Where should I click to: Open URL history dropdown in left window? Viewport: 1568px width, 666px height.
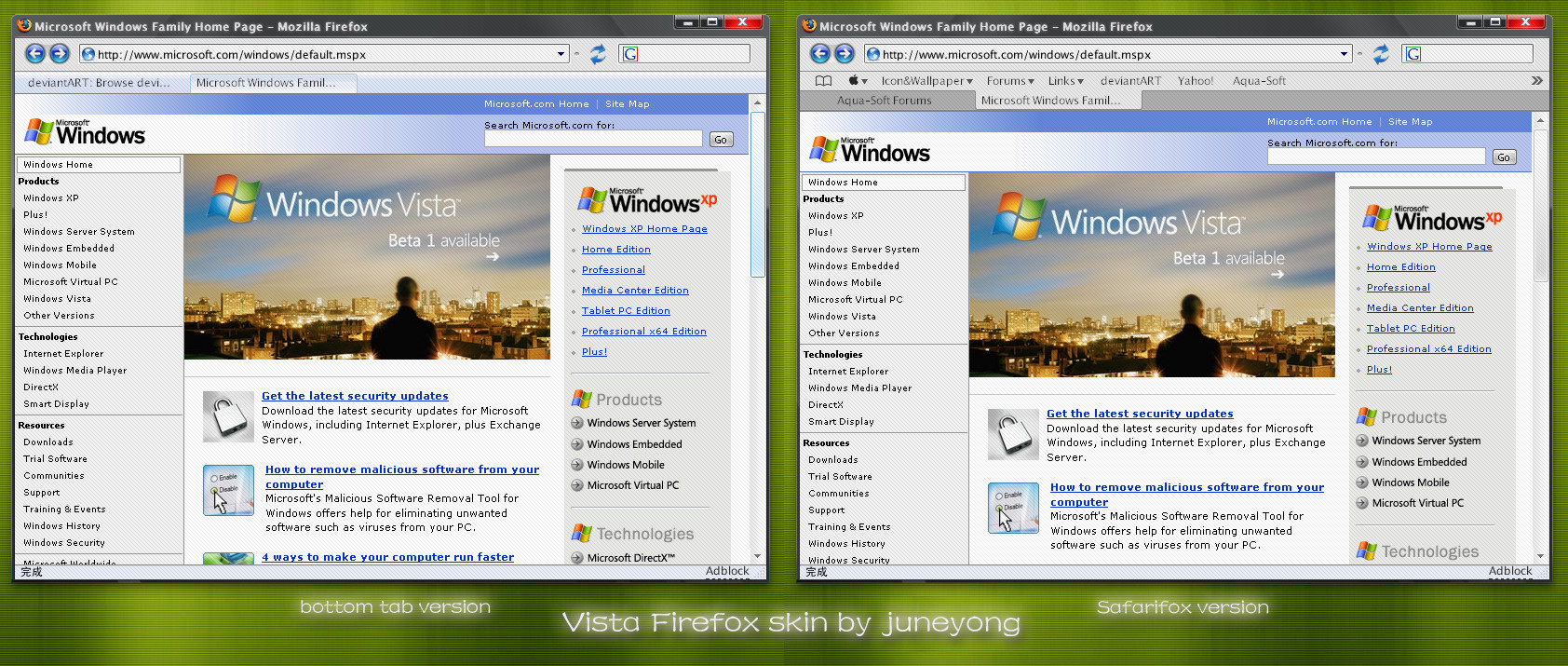pos(561,54)
